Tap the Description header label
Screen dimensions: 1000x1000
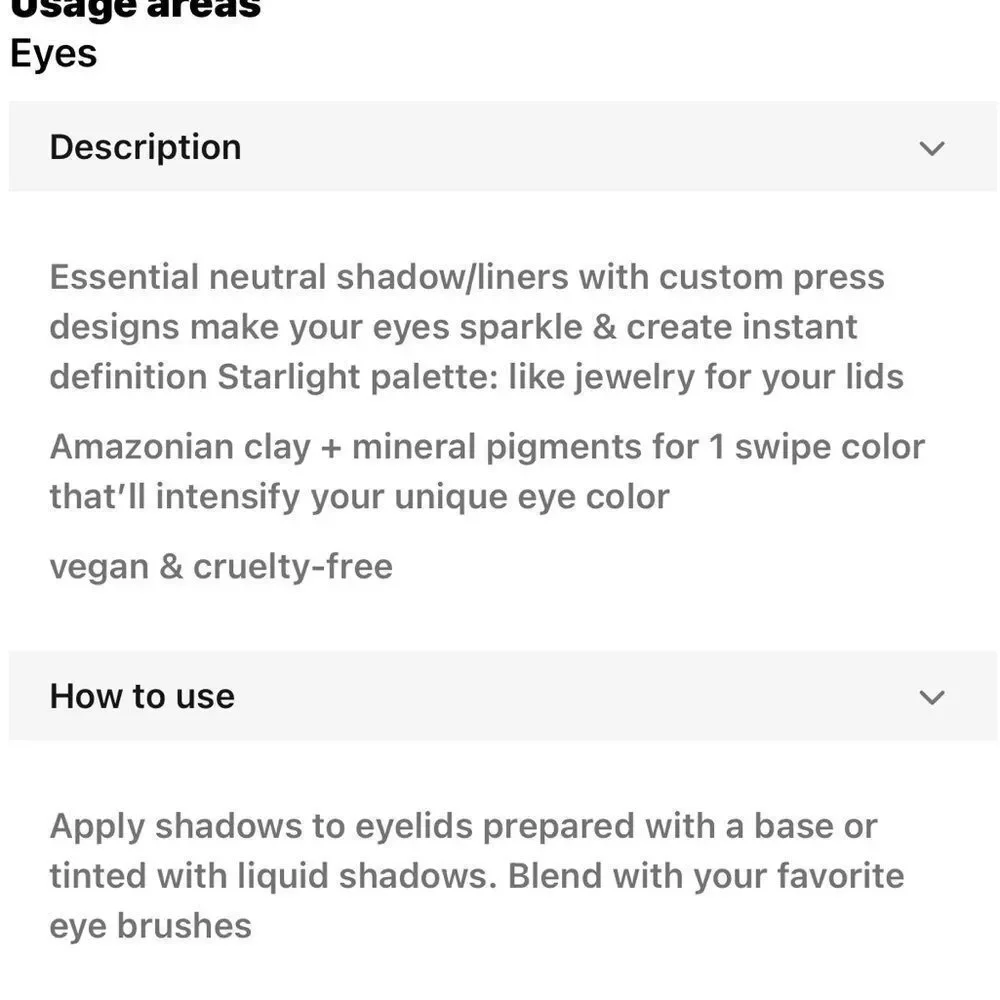coord(145,147)
